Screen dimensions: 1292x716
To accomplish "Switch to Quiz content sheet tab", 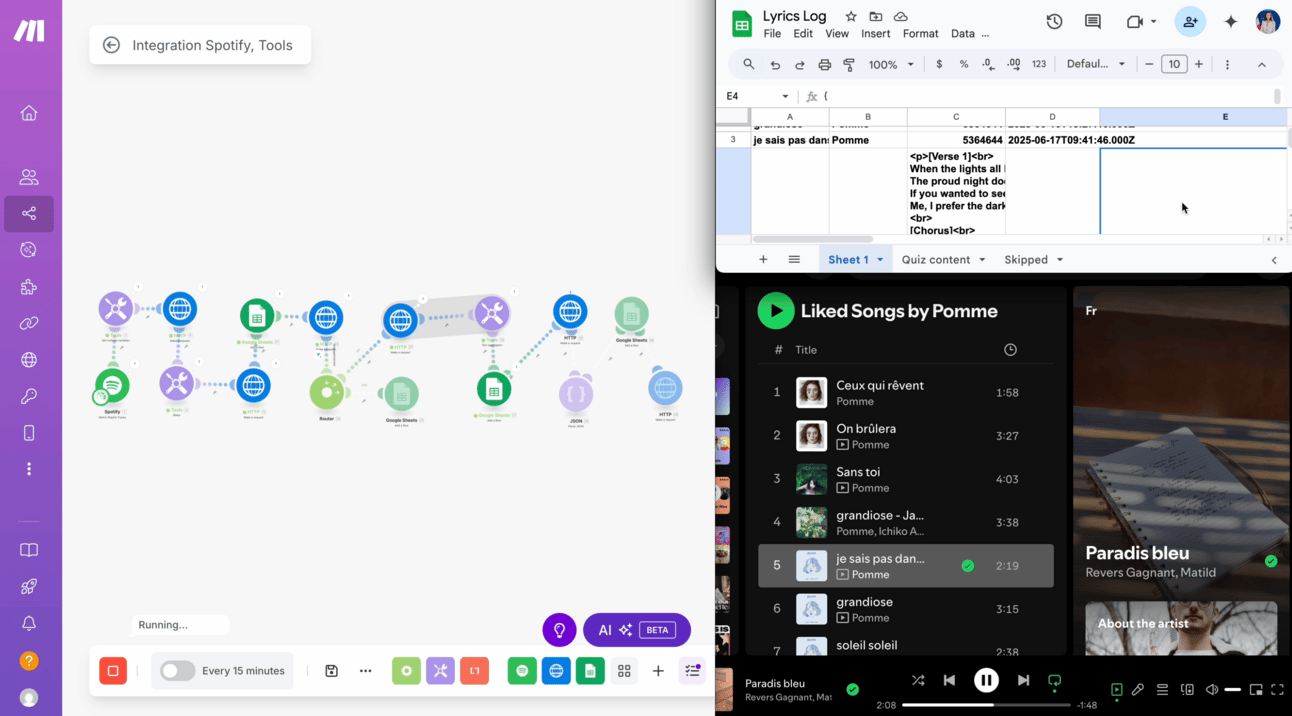I will click(936, 260).
